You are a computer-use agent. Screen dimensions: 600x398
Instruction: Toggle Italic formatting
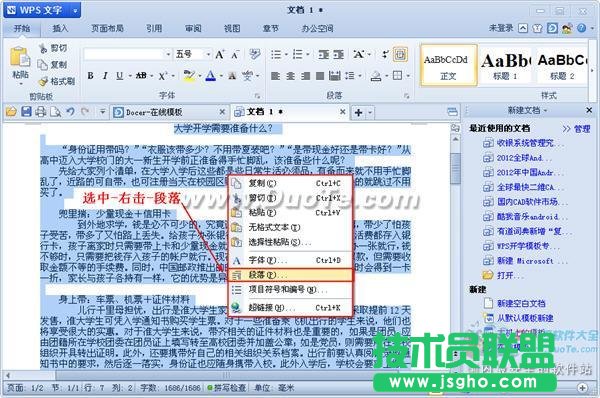pos(105,75)
